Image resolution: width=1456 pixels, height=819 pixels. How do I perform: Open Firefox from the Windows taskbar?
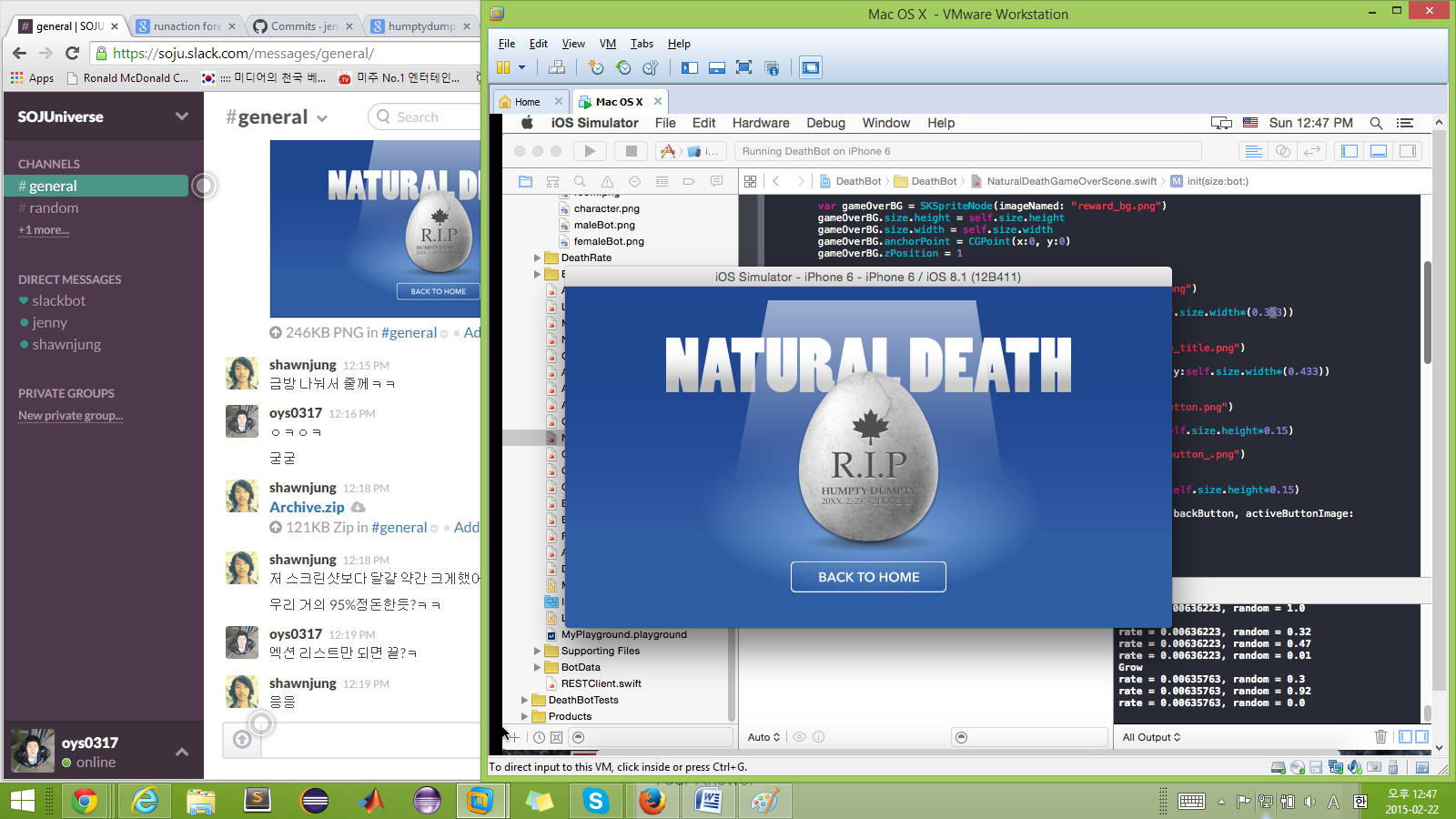652,801
